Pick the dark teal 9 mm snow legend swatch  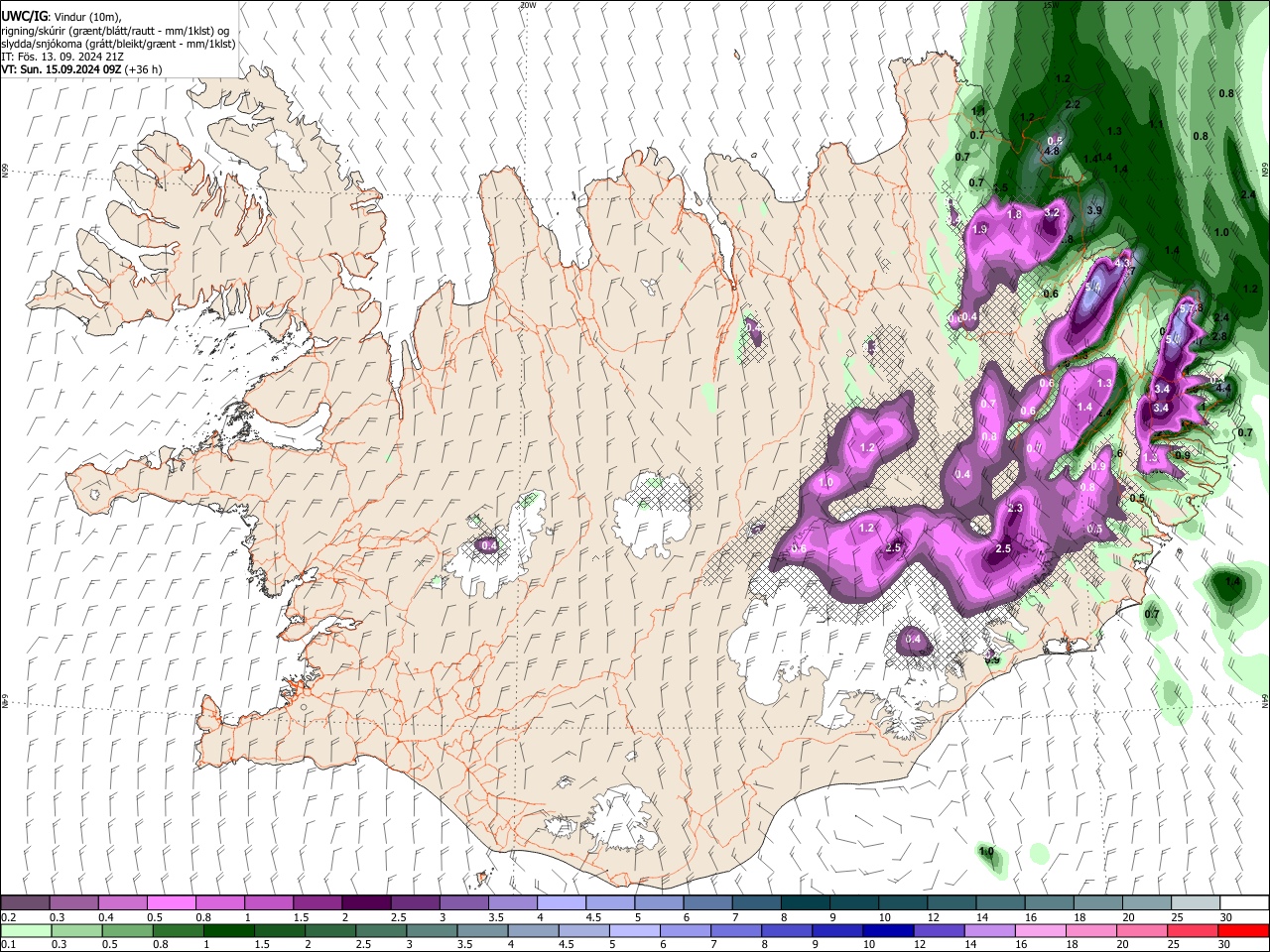click(854, 902)
